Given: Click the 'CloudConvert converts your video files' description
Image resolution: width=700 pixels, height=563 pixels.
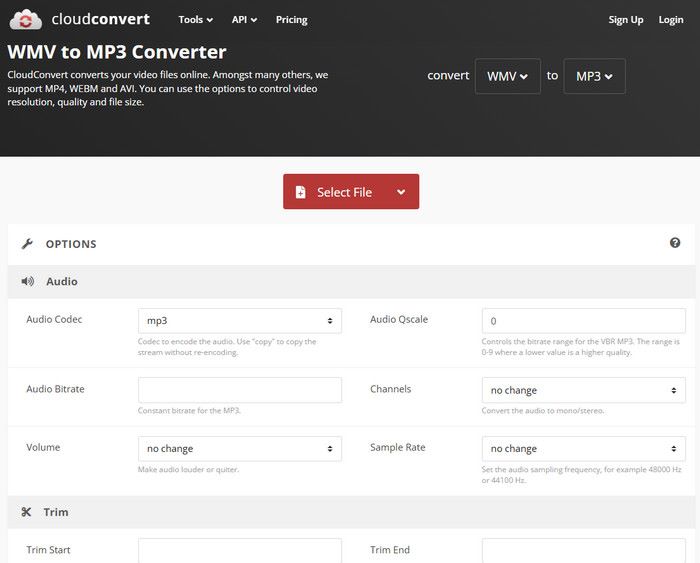Looking at the screenshot, I should pos(168,88).
